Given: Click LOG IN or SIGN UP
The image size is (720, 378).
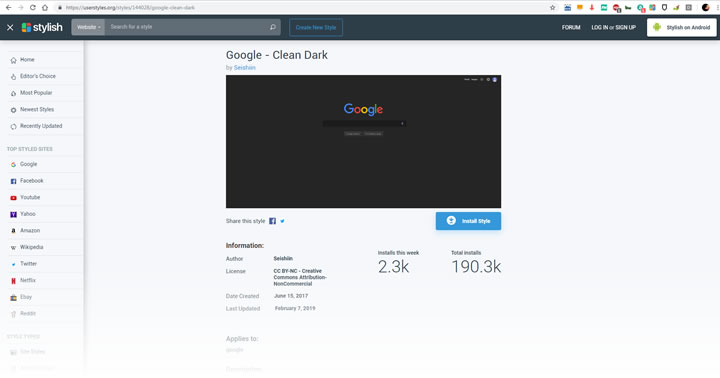Looking at the screenshot, I should tap(613, 28).
